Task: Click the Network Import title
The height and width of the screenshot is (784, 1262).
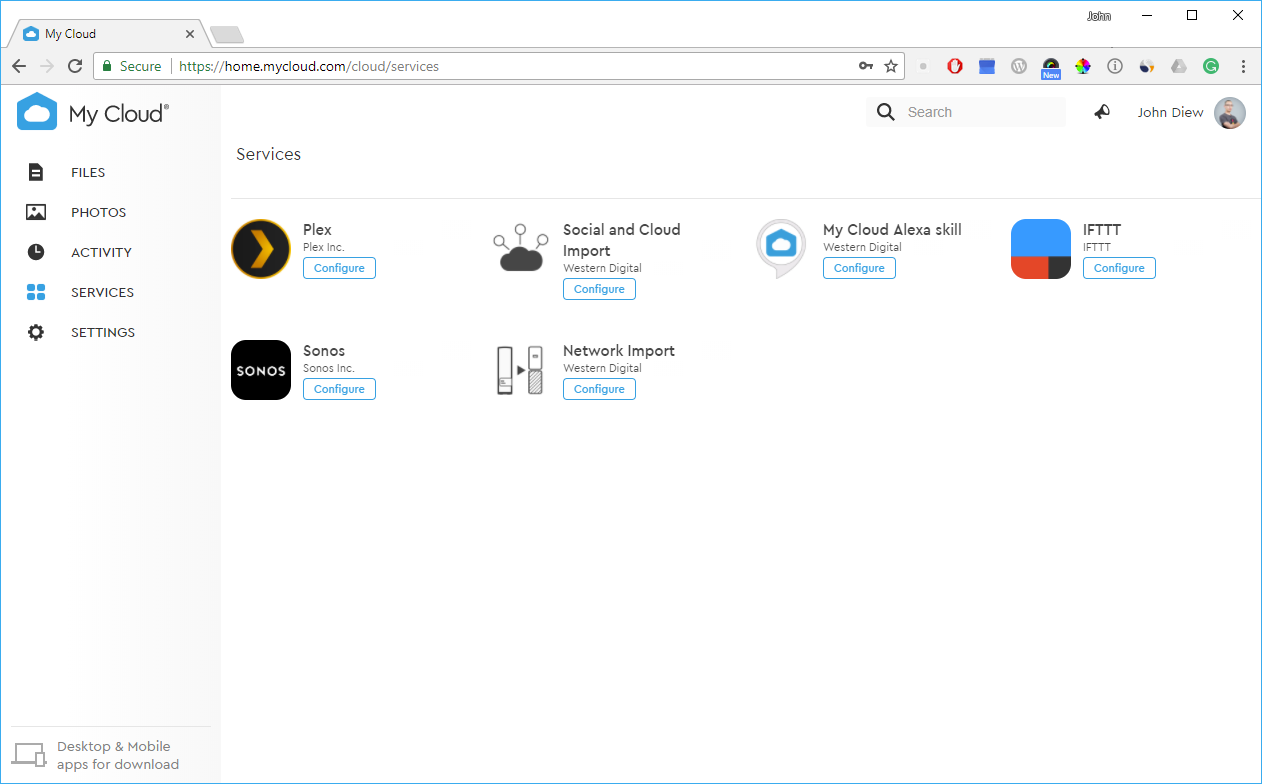Action: [619, 350]
